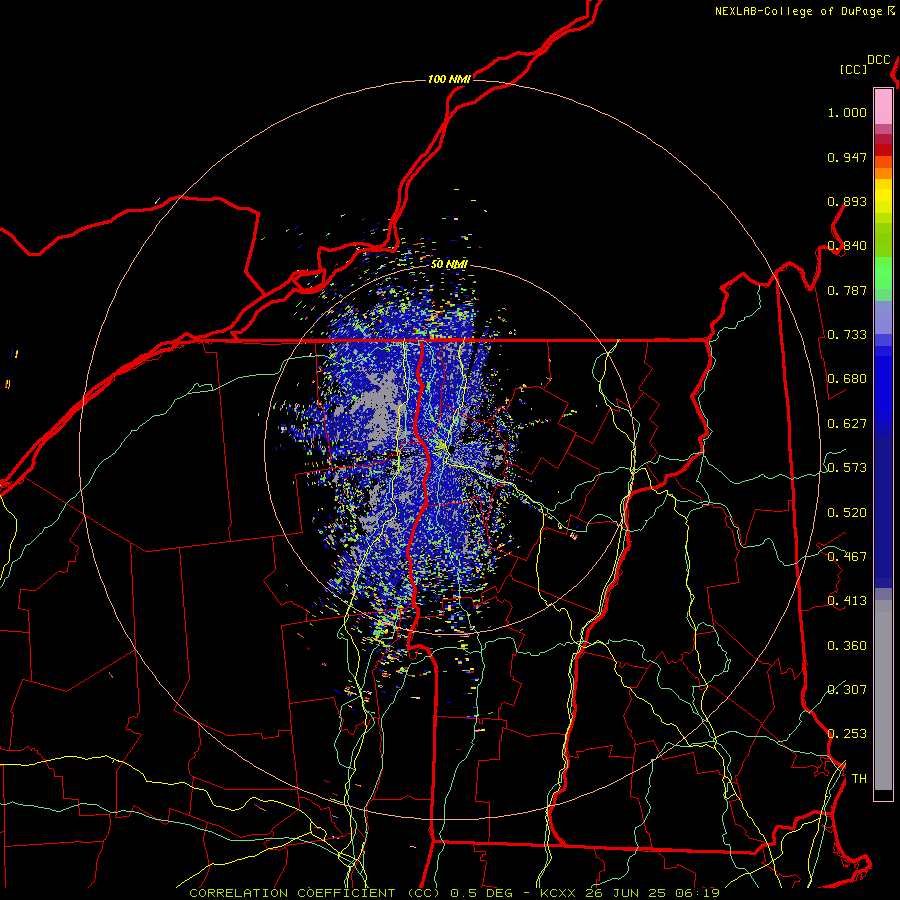Pick the dark red segment of the color bar

[x=883, y=149]
